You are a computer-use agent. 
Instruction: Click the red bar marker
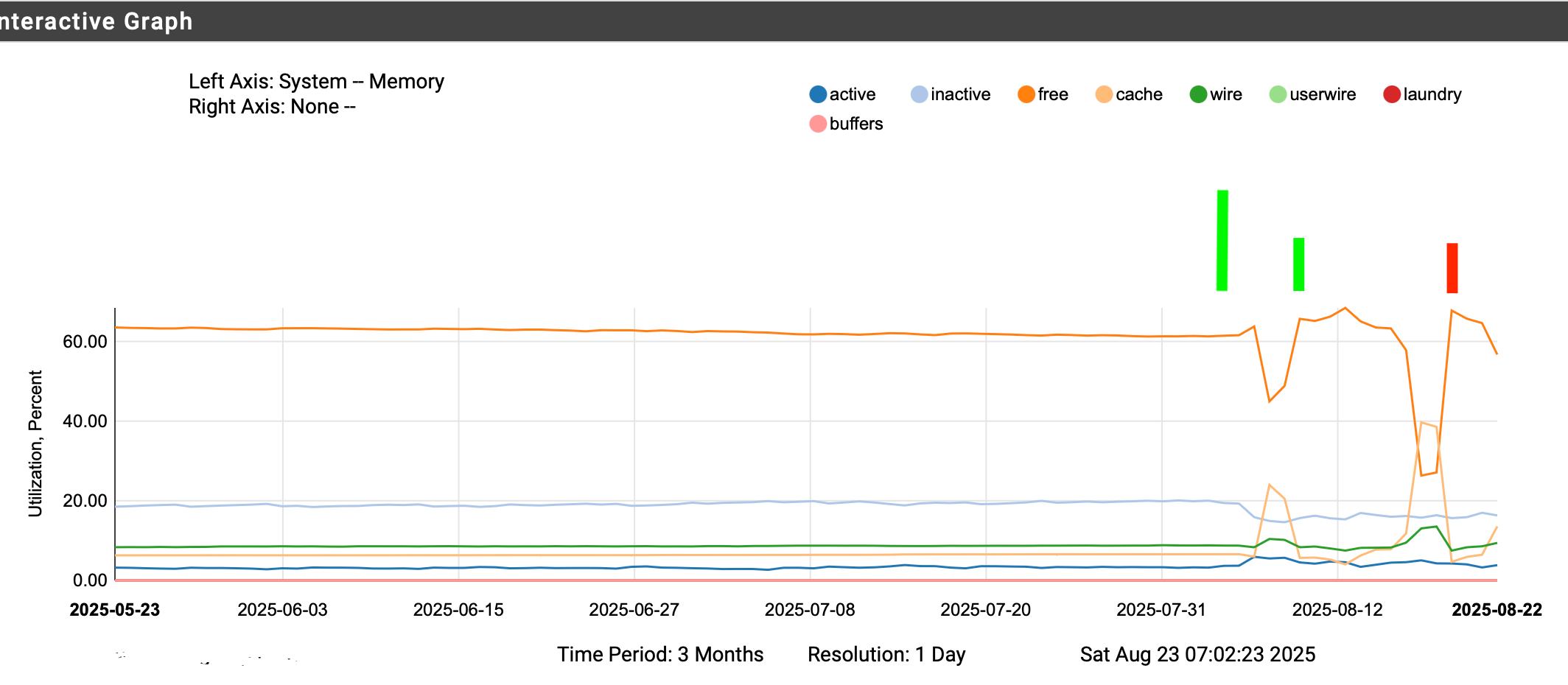(x=1452, y=268)
